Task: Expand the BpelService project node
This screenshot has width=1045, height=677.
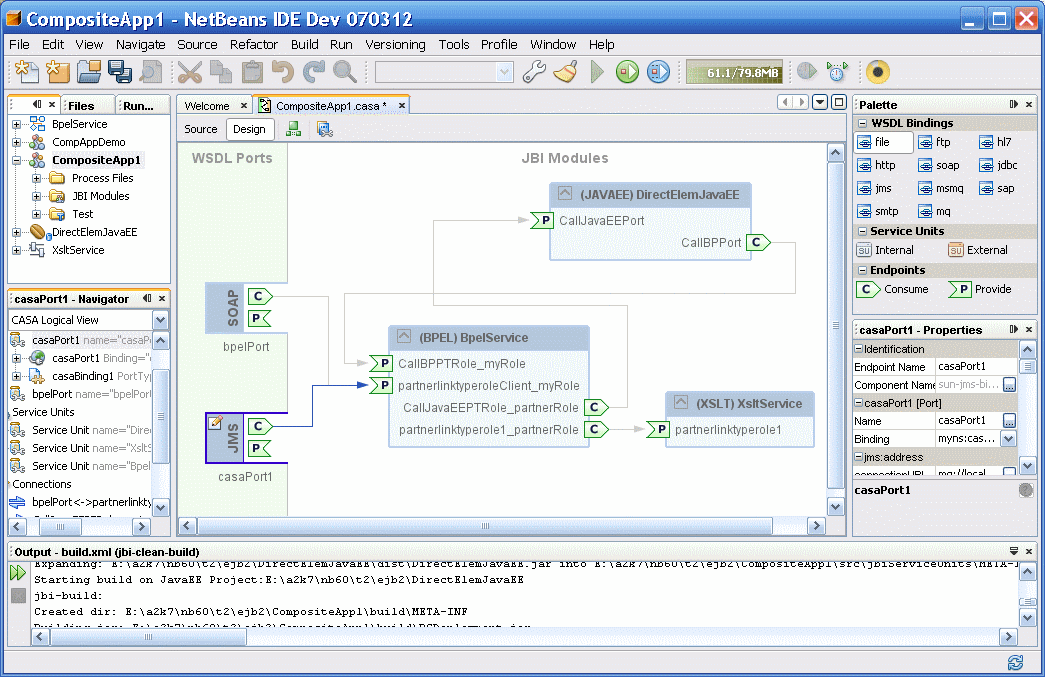Action: click(x=17, y=124)
